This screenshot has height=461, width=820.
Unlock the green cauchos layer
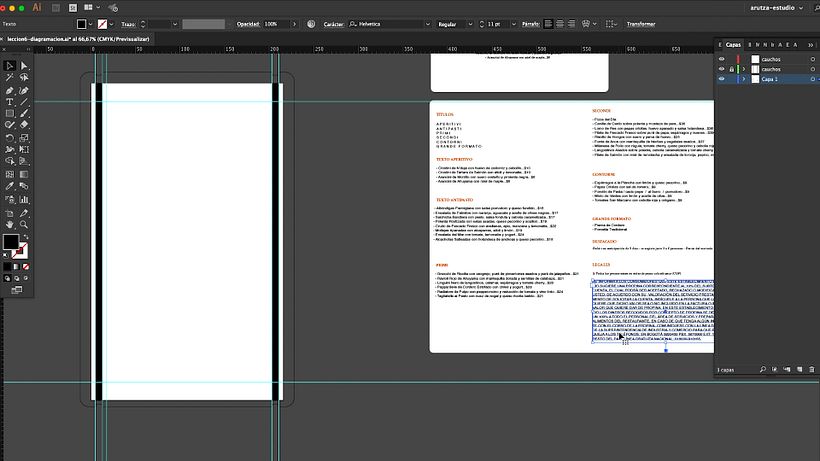click(x=732, y=69)
